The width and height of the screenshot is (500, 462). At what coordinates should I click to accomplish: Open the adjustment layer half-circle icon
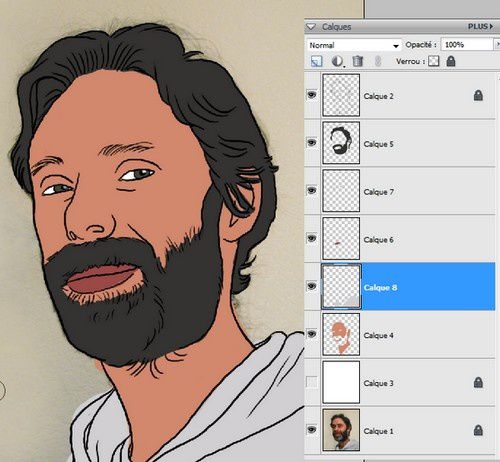(337, 61)
